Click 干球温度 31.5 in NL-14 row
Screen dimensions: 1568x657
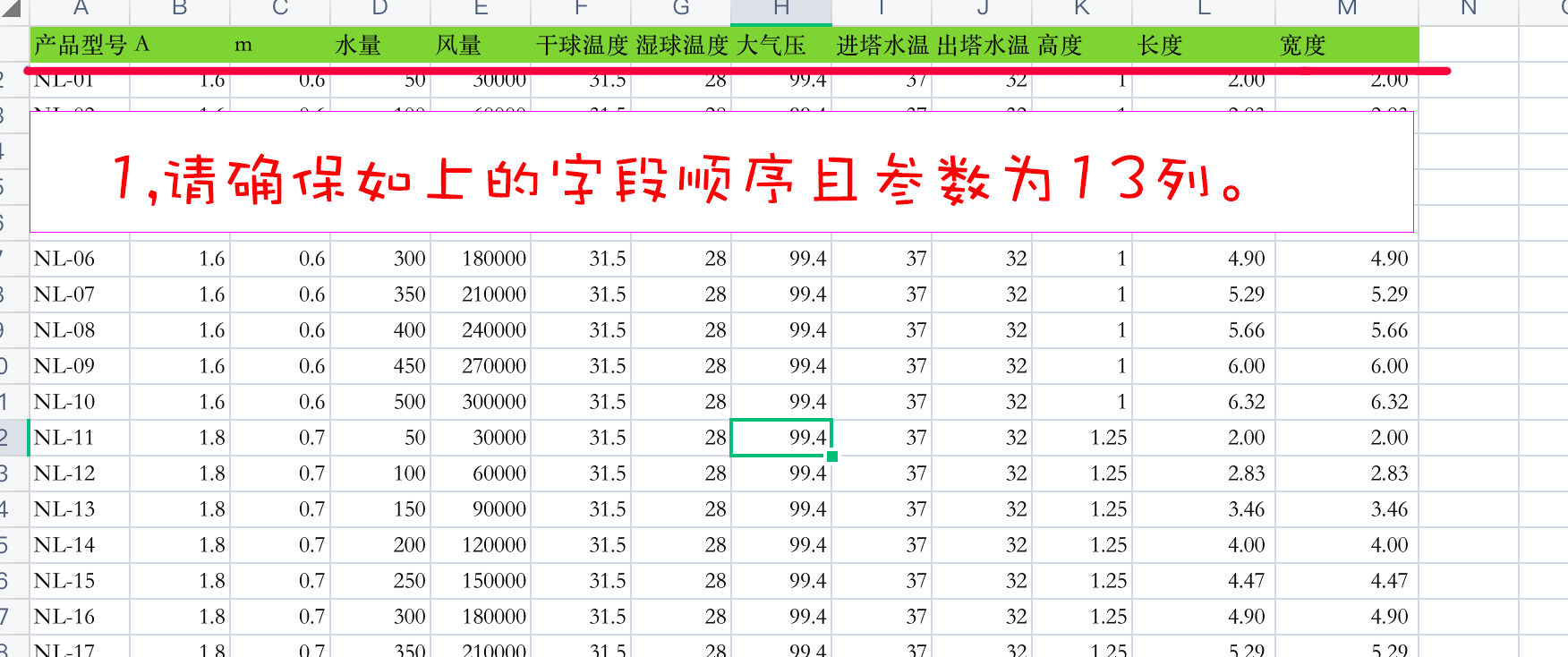581,545
